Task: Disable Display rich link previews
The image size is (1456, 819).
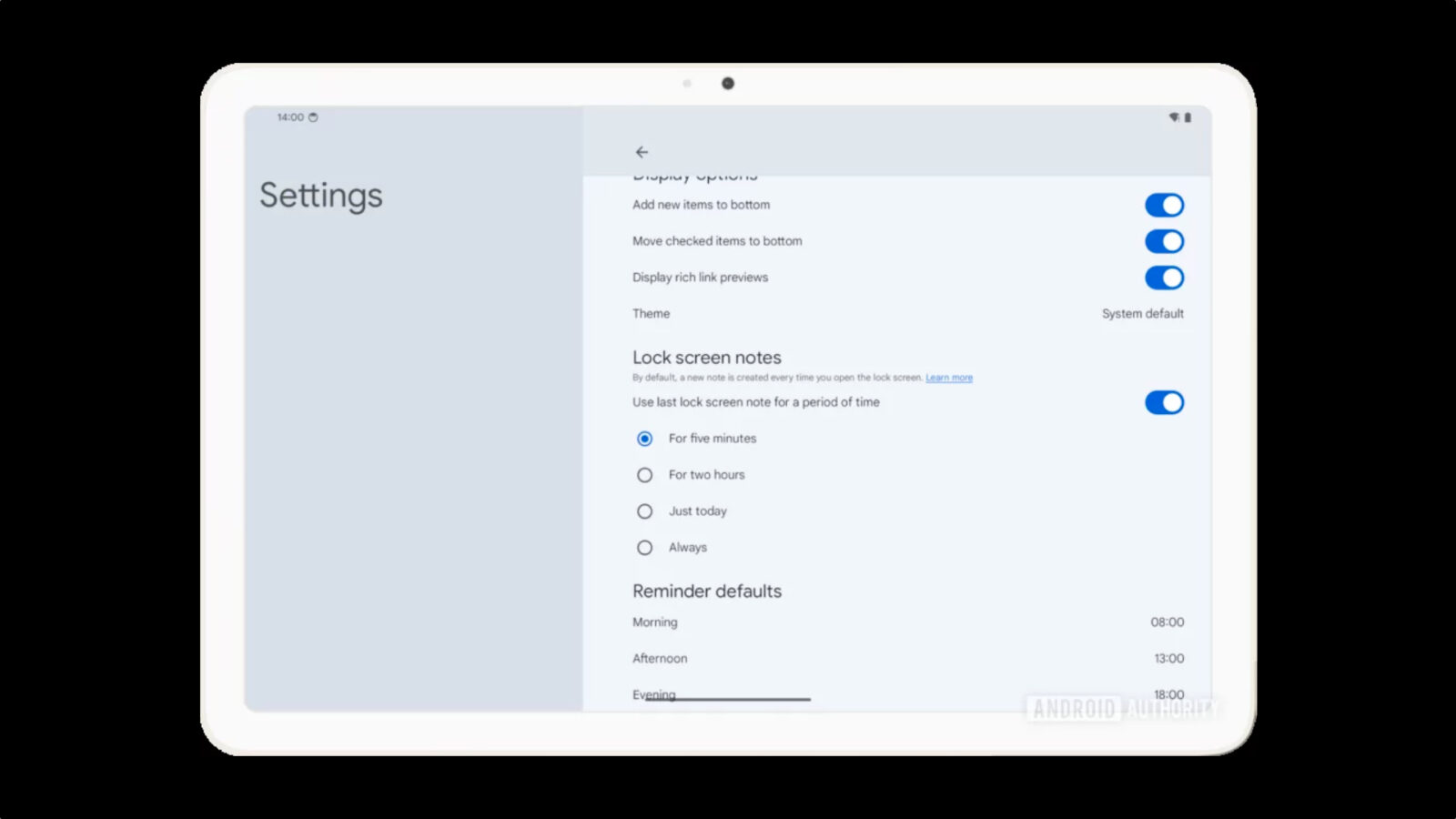Action: pyautogui.click(x=1165, y=278)
